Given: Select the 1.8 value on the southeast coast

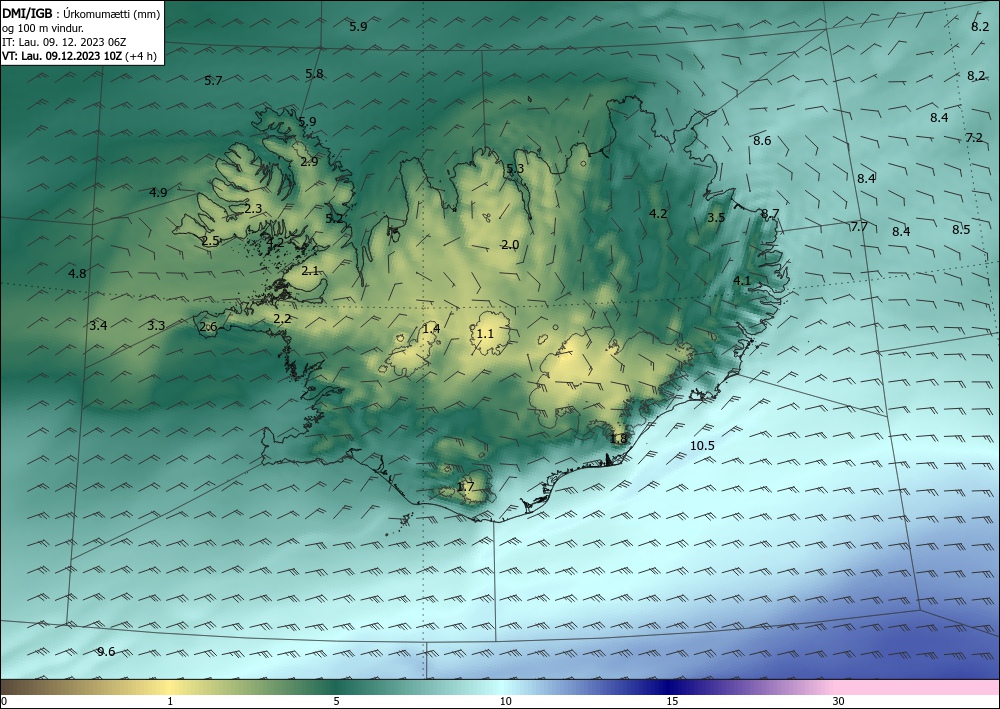Looking at the screenshot, I should pos(619,439).
